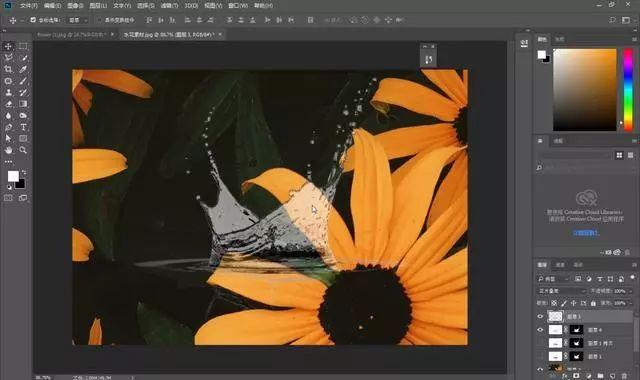Select the Rectangle shape tool
This screenshot has height=380, width=640.
point(23,138)
